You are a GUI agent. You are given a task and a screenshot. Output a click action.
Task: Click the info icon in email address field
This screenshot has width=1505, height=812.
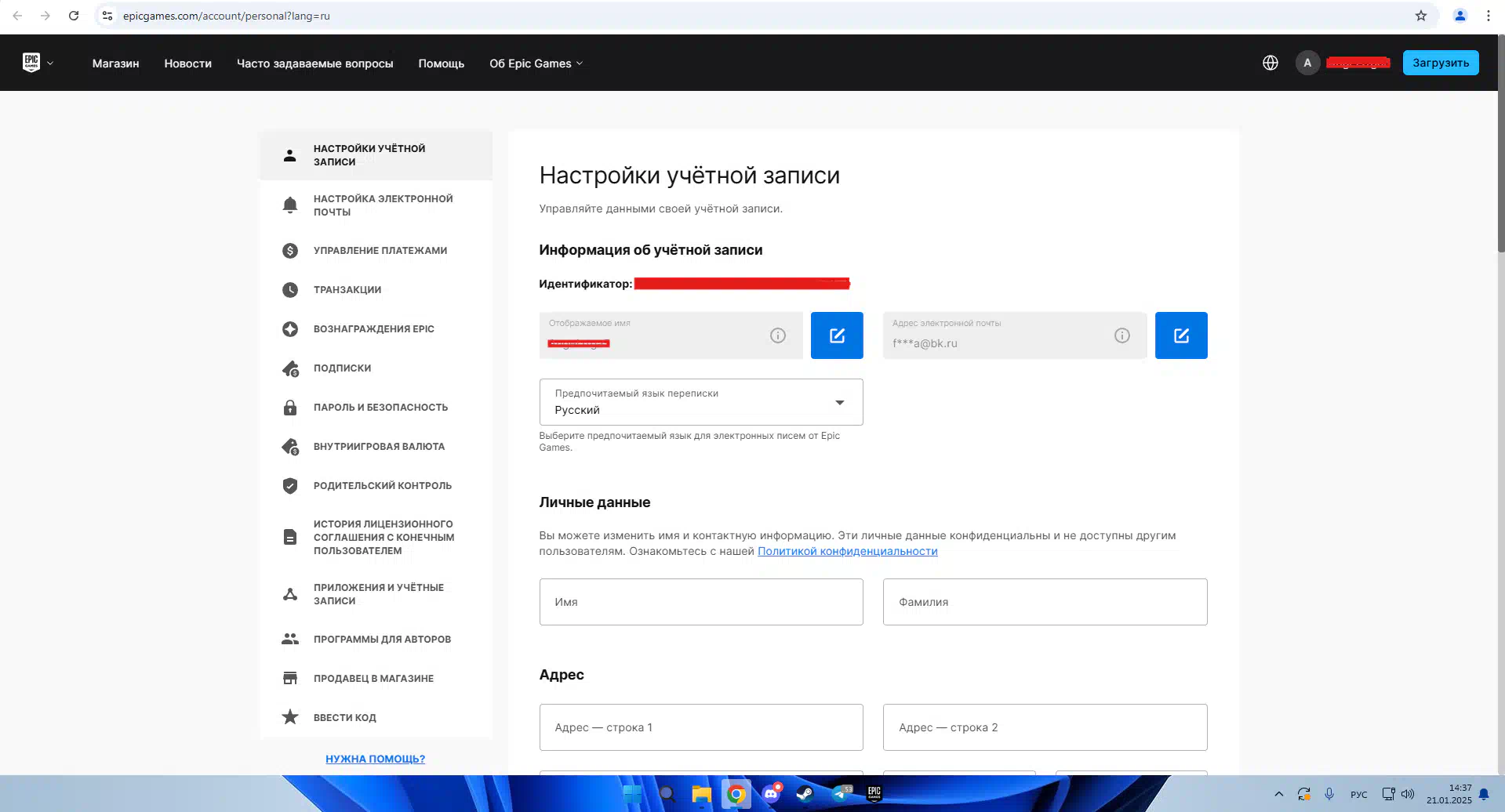[x=1121, y=335]
